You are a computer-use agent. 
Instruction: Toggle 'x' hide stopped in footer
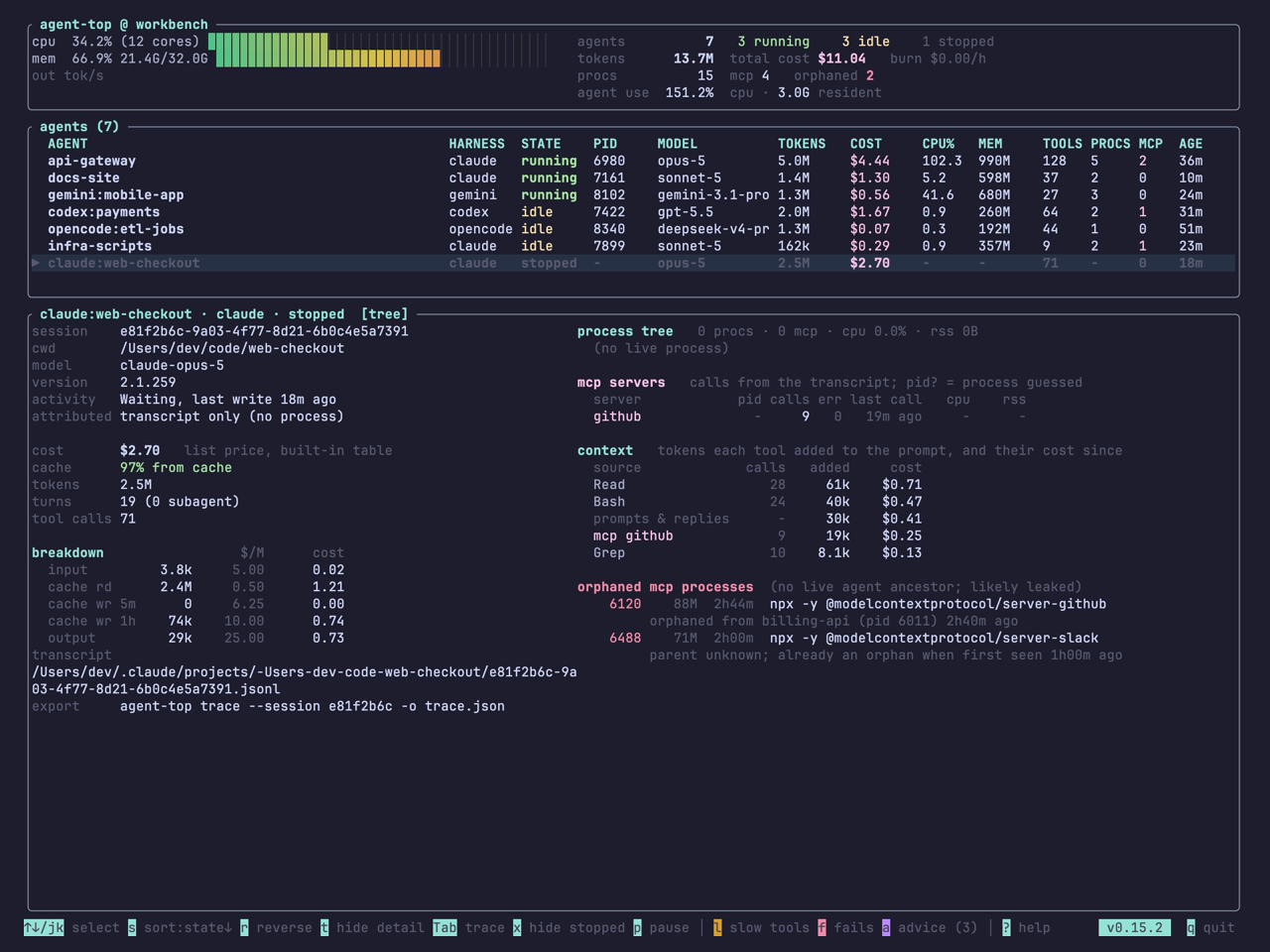569,928
